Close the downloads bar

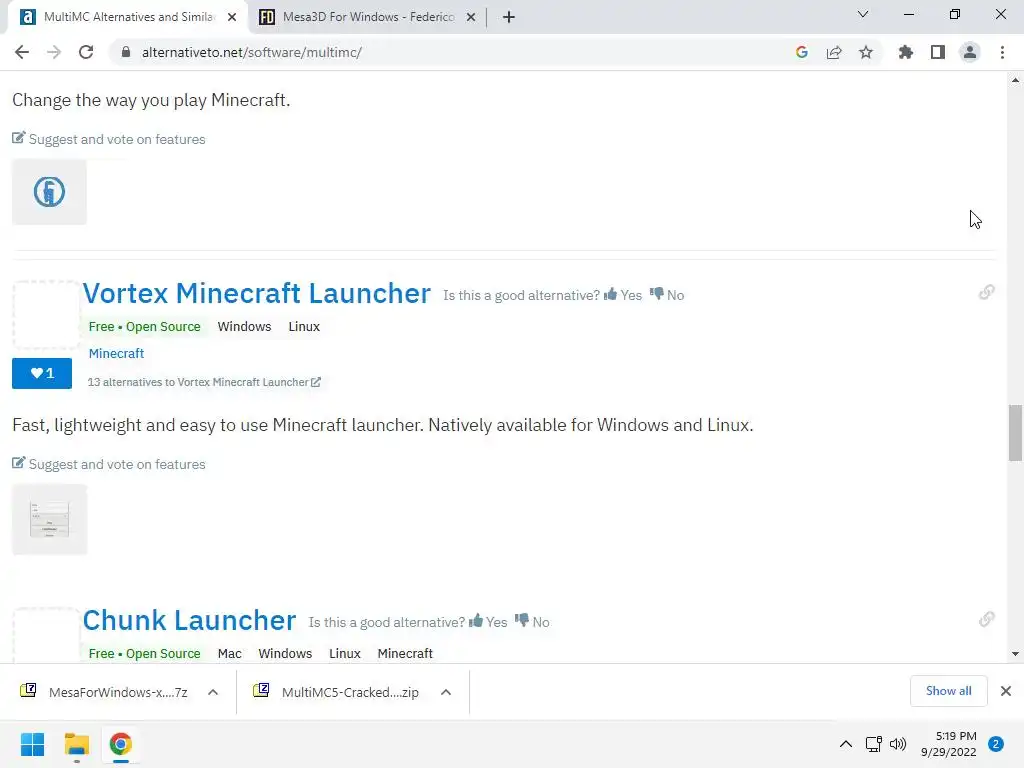(x=1006, y=691)
